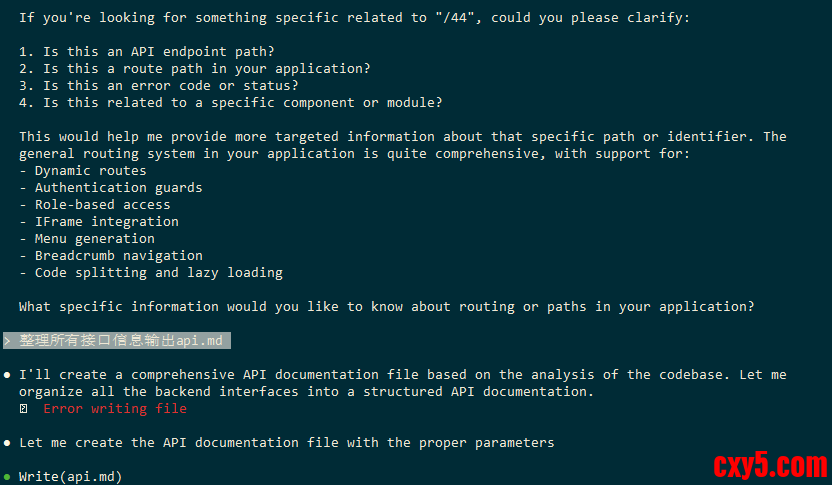Click the cxy5.com watermark link
The height and width of the screenshot is (485, 832).
tap(770, 465)
